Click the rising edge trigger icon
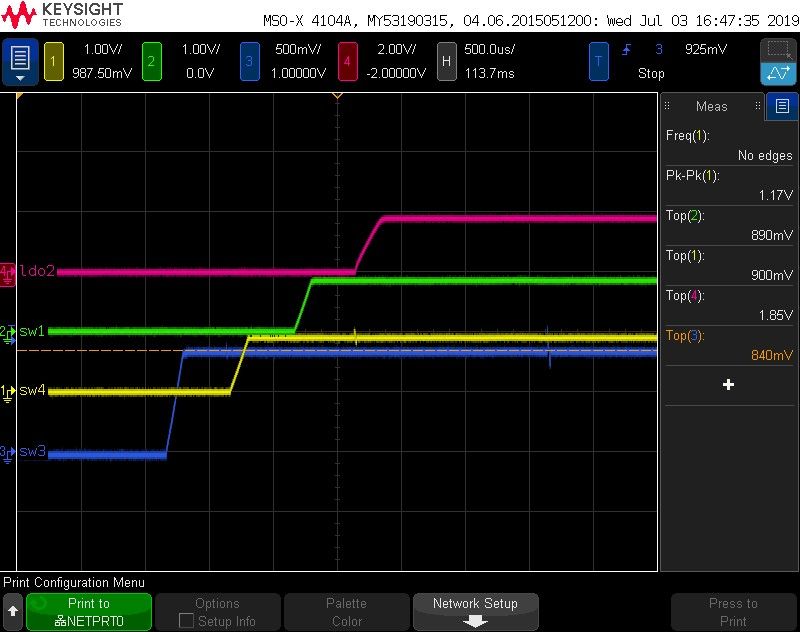Image resolution: width=800 pixels, height=632 pixels. tap(627, 49)
